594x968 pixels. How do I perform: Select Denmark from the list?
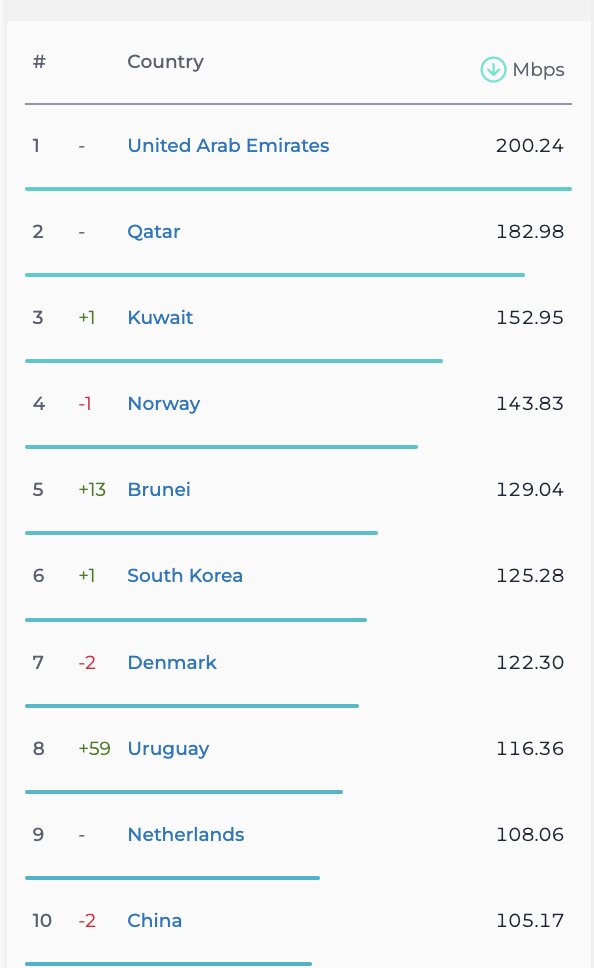tap(172, 662)
